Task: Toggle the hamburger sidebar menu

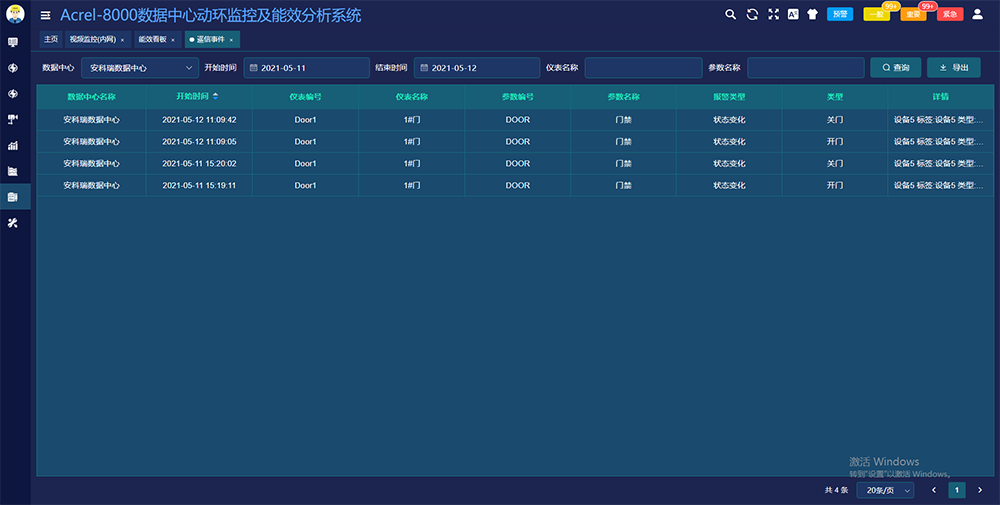Action: [45, 15]
